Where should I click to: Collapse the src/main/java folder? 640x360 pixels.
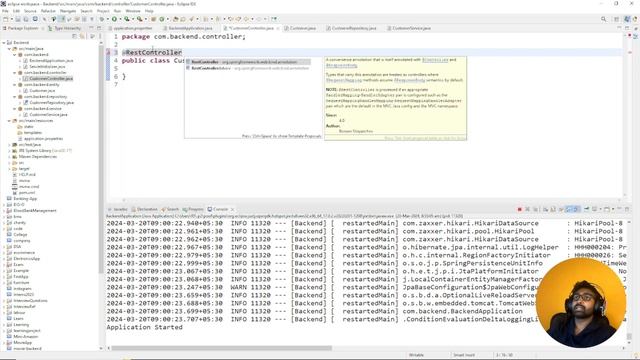tap(9, 49)
